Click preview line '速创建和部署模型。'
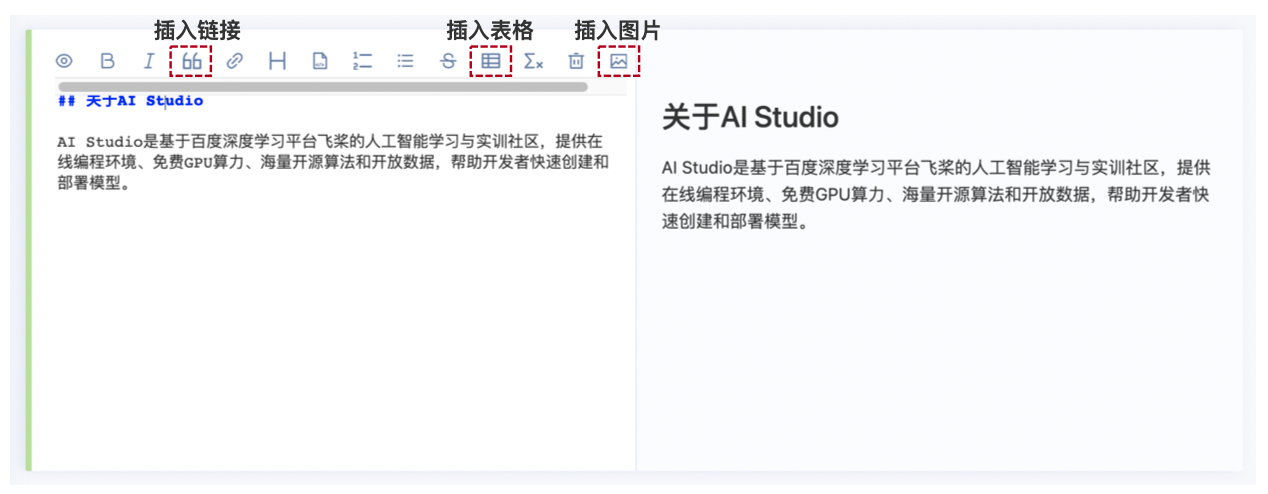The width and height of the screenshot is (1268, 494). point(734,221)
